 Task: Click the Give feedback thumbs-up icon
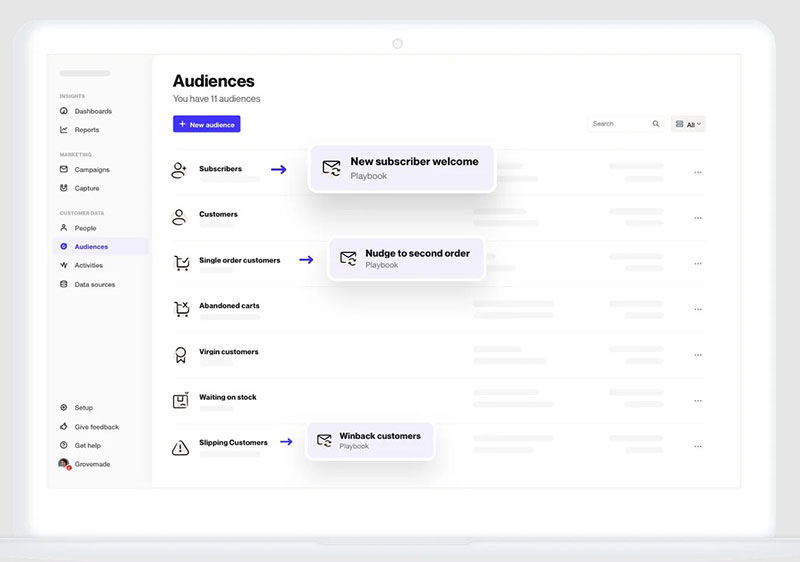(x=64, y=426)
